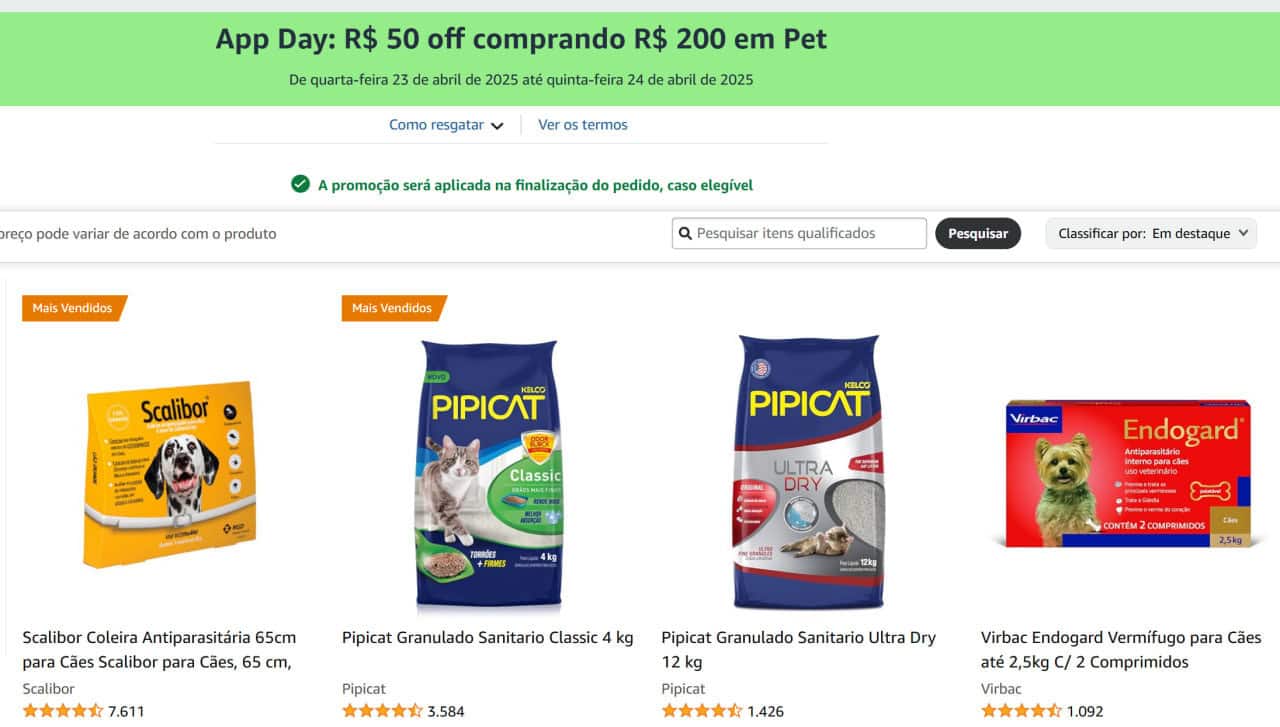1280x727 pixels.
Task: Open the Ver os termos link
Action: pyautogui.click(x=583, y=125)
